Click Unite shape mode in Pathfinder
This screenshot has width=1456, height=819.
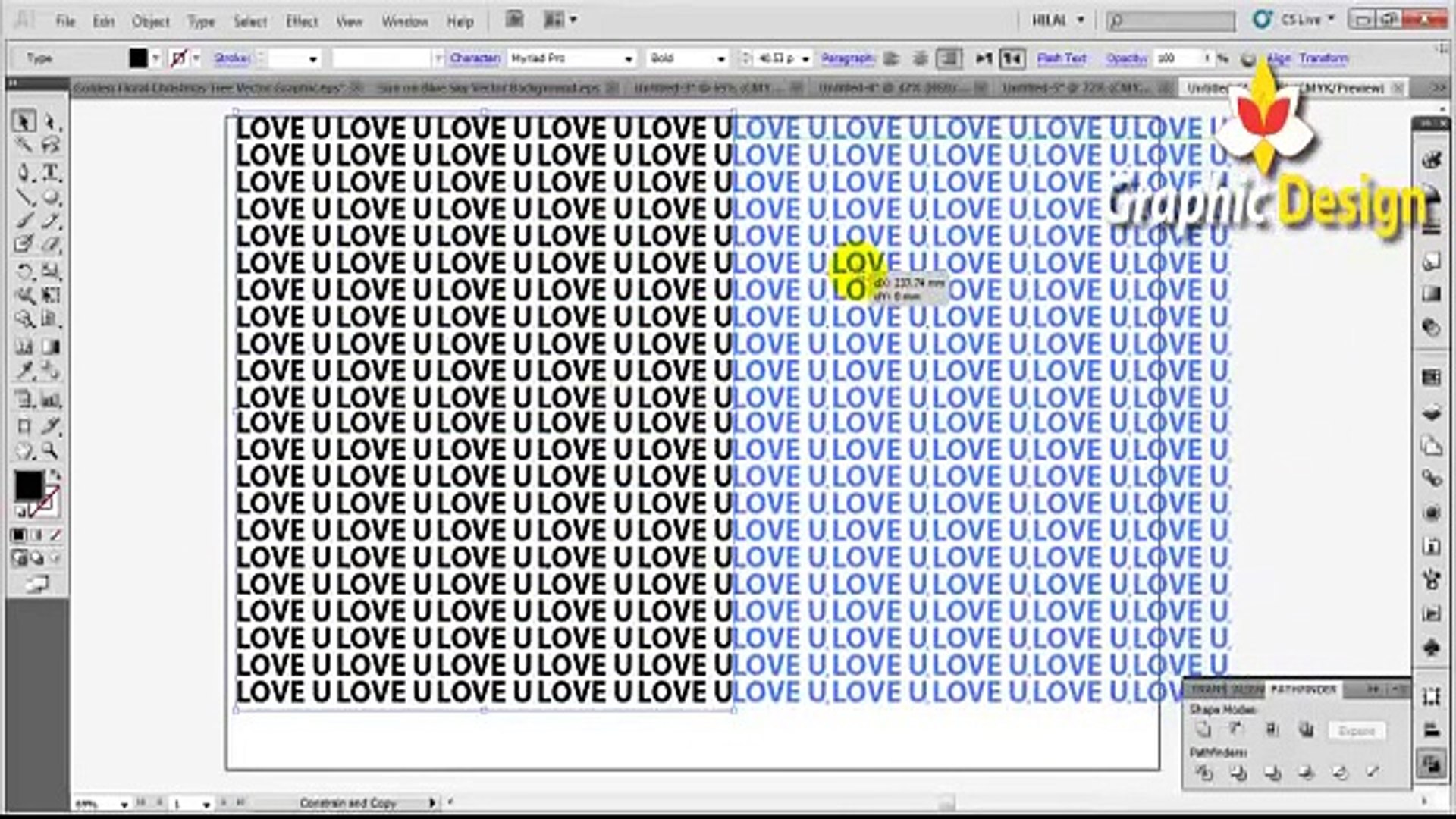1203,730
